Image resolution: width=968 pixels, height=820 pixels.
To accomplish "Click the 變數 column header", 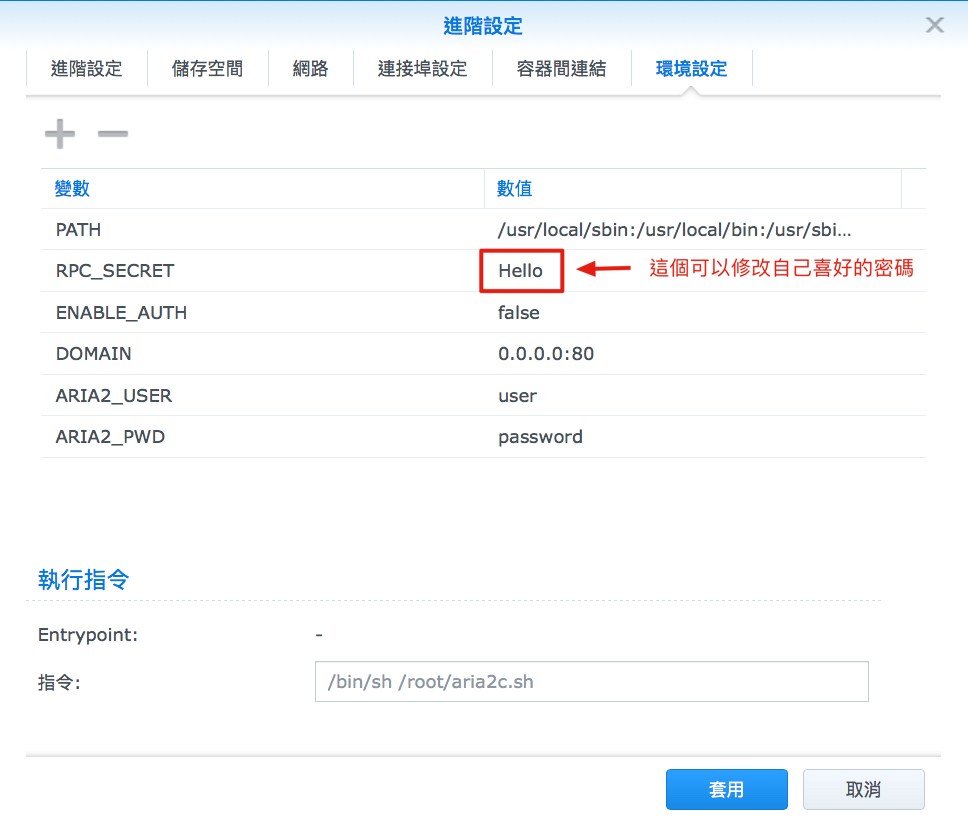I will [x=69, y=188].
